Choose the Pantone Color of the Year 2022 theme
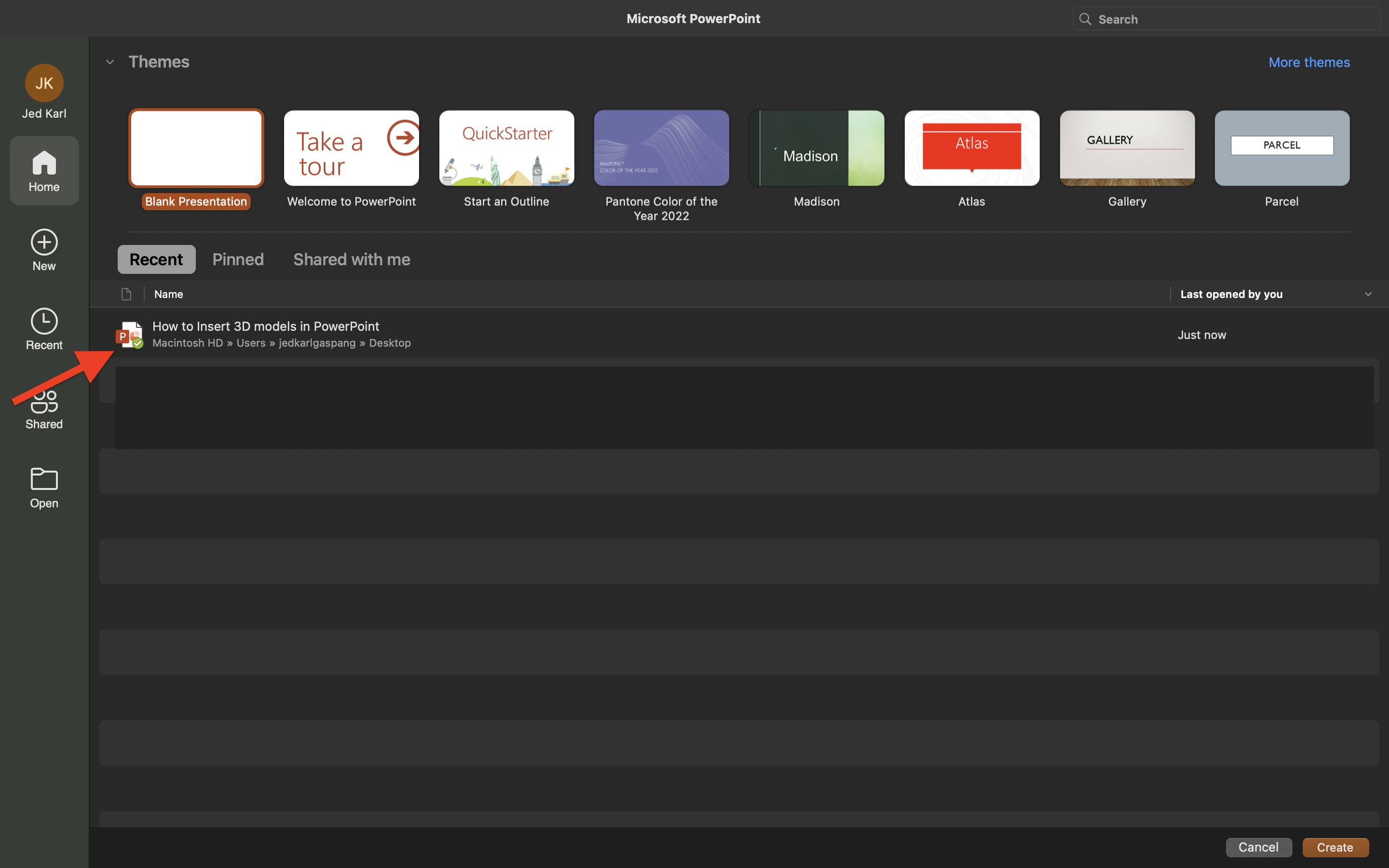The width and height of the screenshot is (1389, 868). point(661,148)
